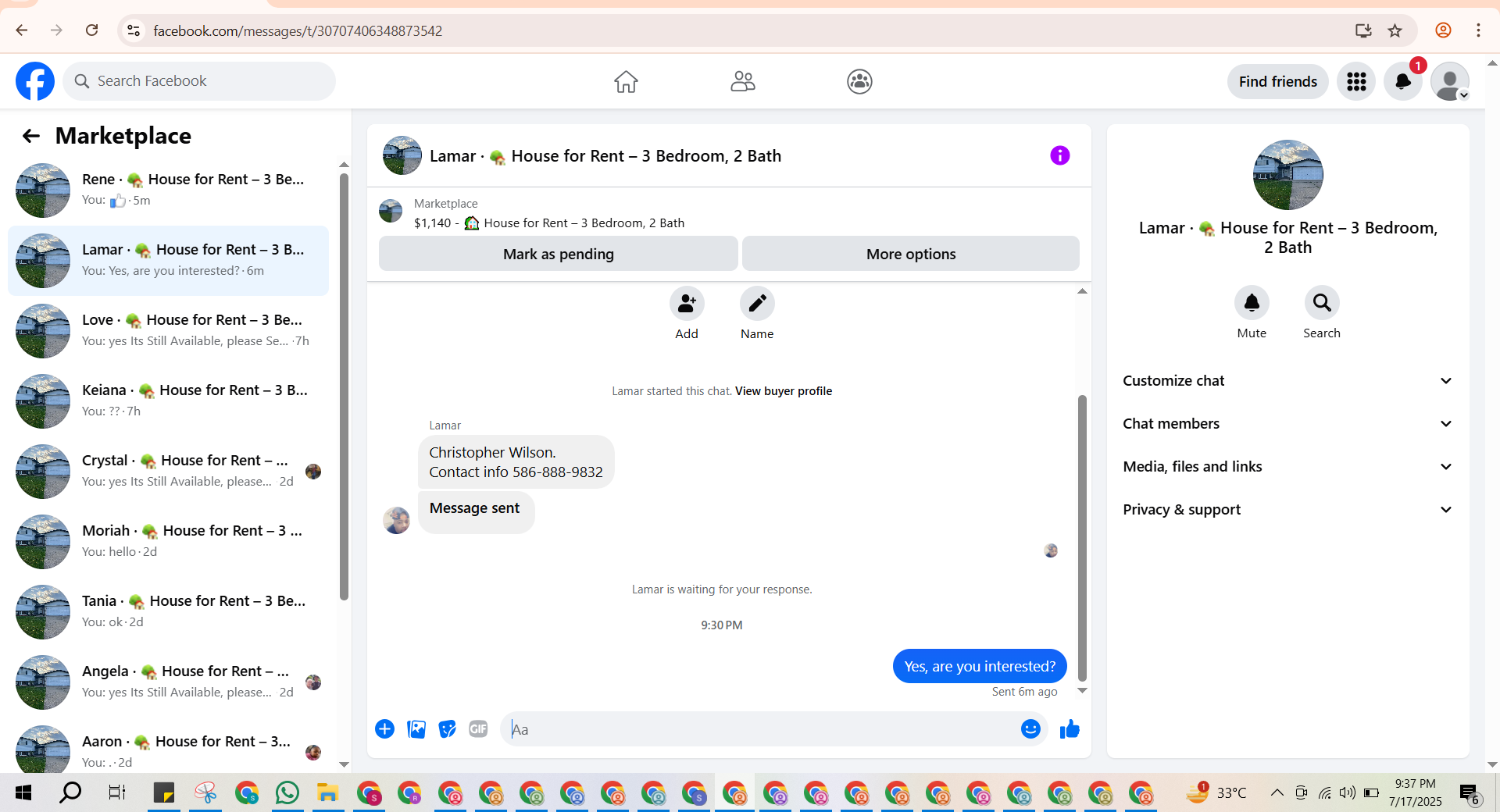The image size is (1500, 812).
Task: Click the chat messages scrollbar
Action: [x=1082, y=539]
